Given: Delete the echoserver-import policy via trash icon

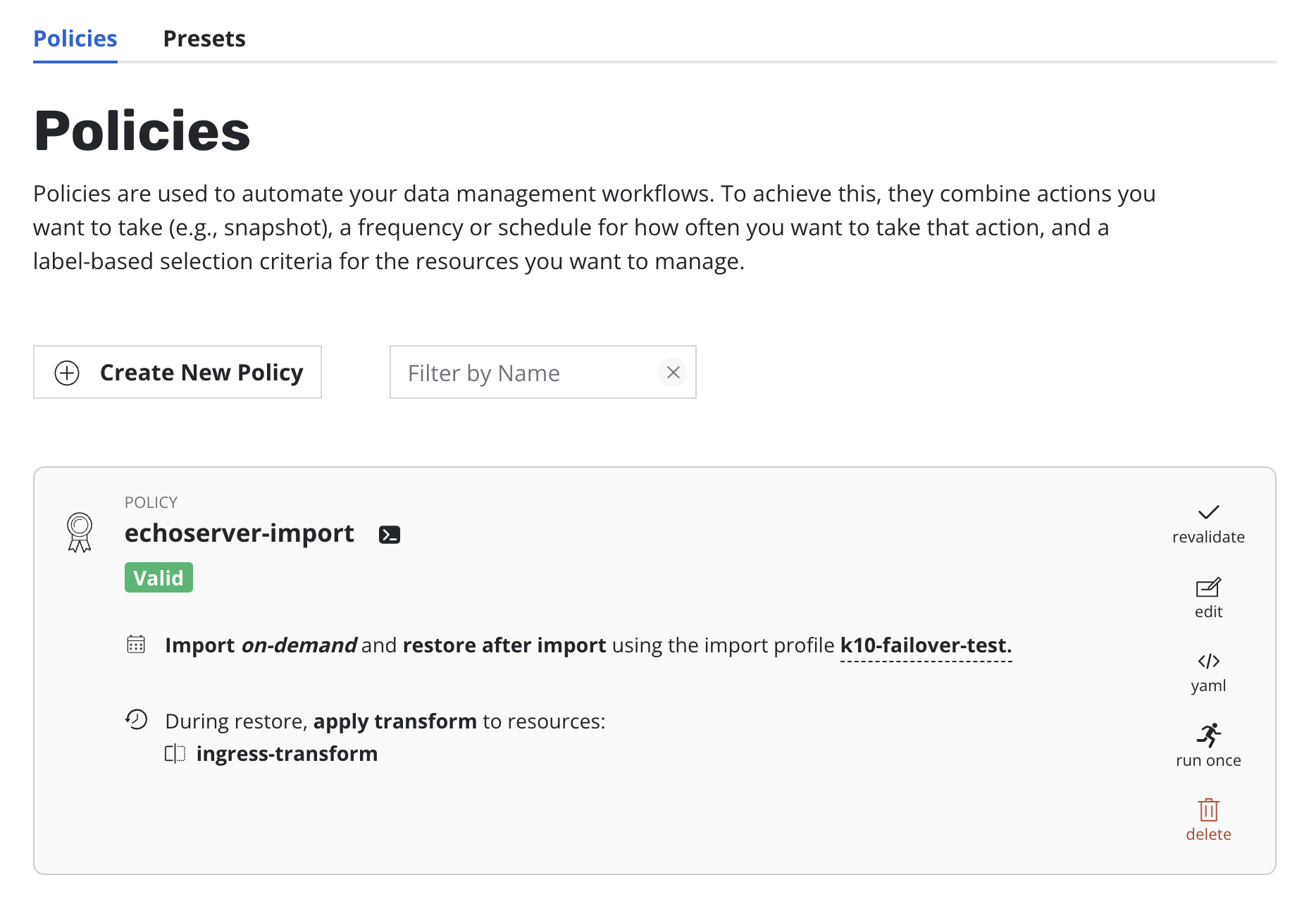Looking at the screenshot, I should pos(1208,810).
